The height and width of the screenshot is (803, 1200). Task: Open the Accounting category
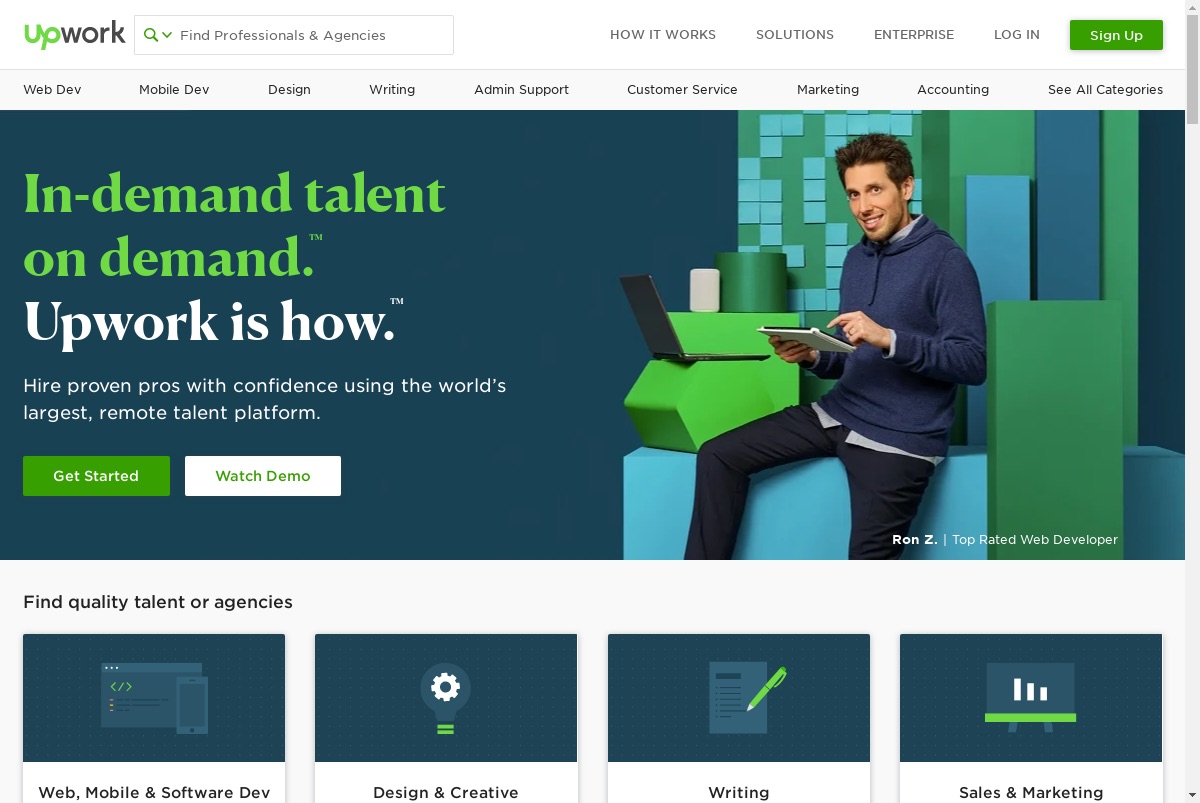click(953, 90)
